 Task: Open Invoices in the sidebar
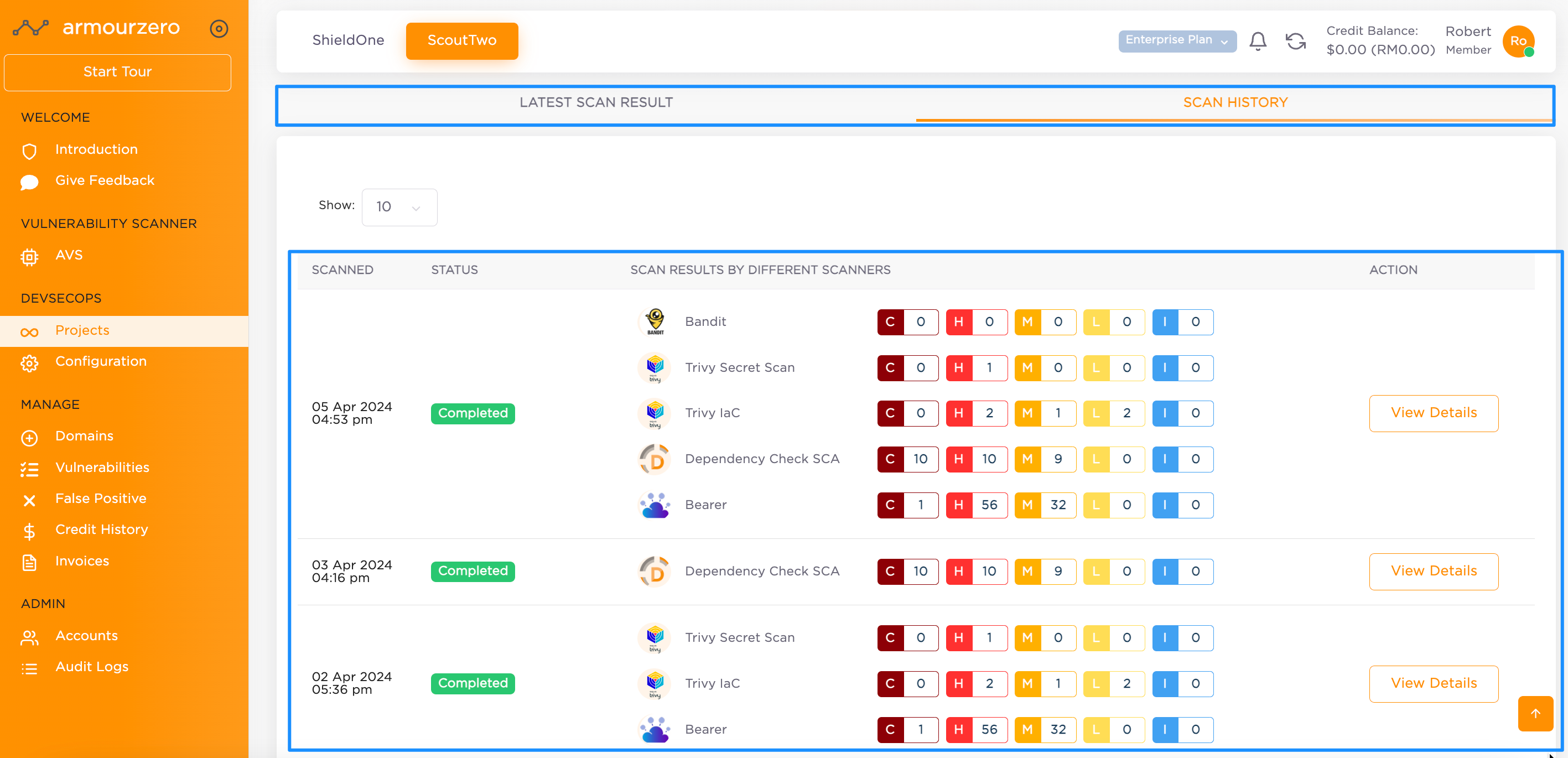[x=82, y=560]
